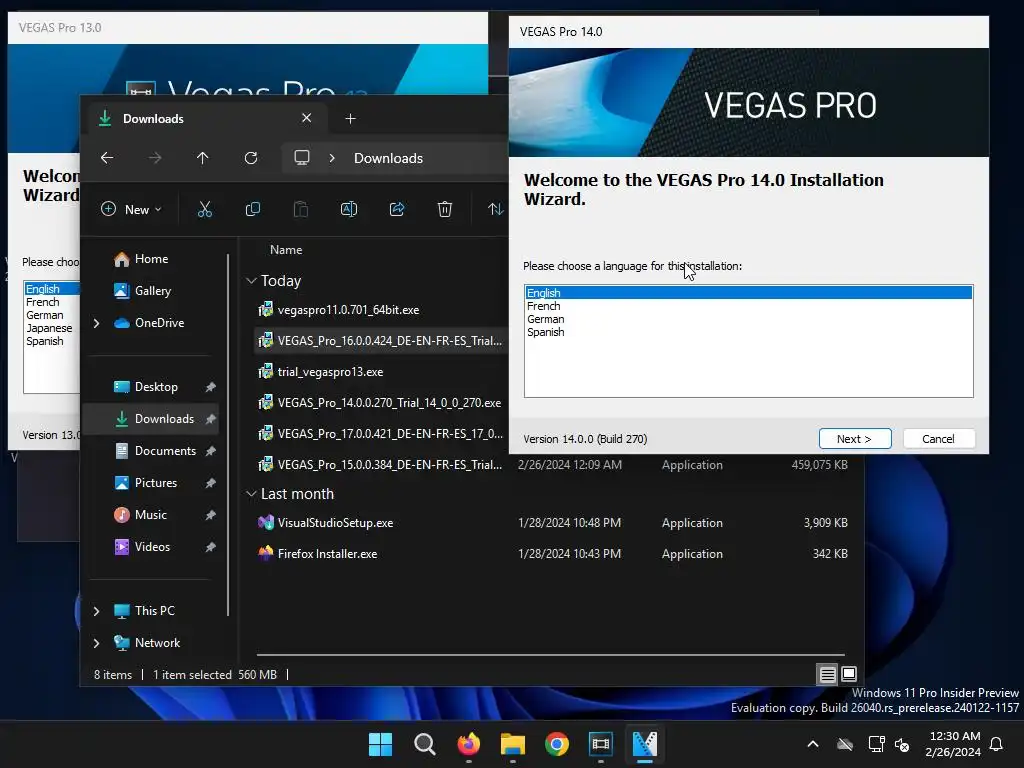Expand OneDrive in navigation pane
Viewport: 1024px width, 768px height.
97,323
